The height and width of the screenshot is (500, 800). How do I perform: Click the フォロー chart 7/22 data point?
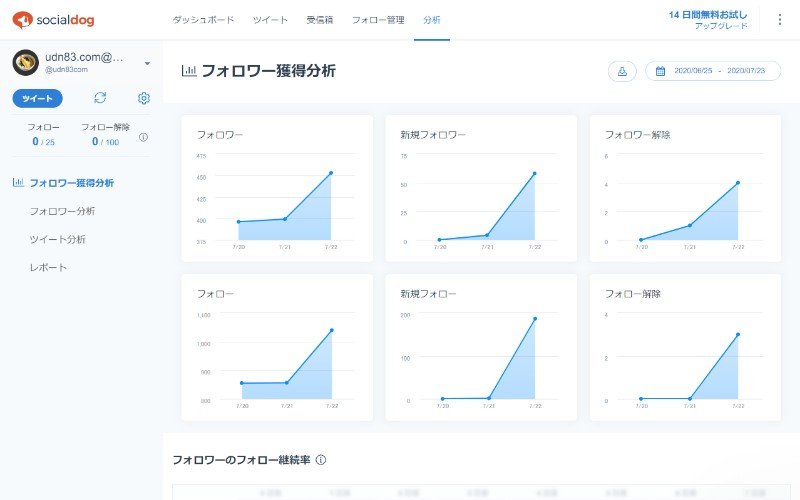tap(332, 330)
